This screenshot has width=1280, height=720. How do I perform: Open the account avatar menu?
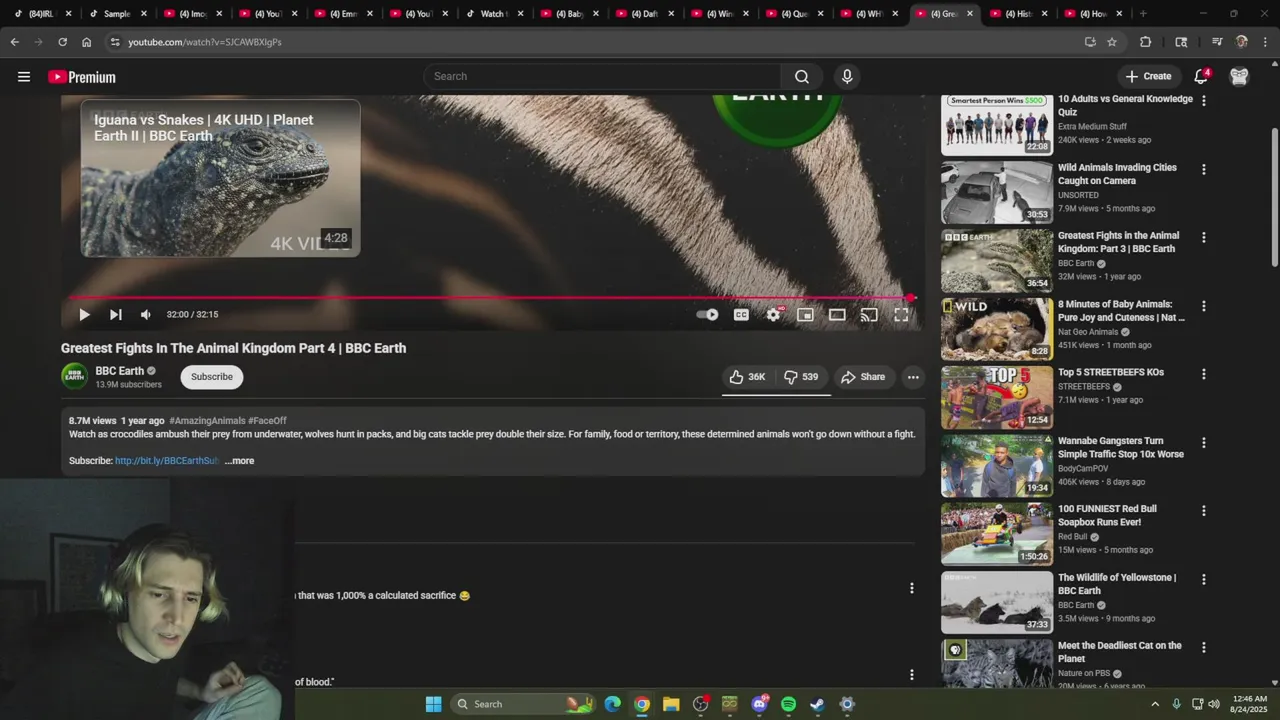coord(1239,76)
